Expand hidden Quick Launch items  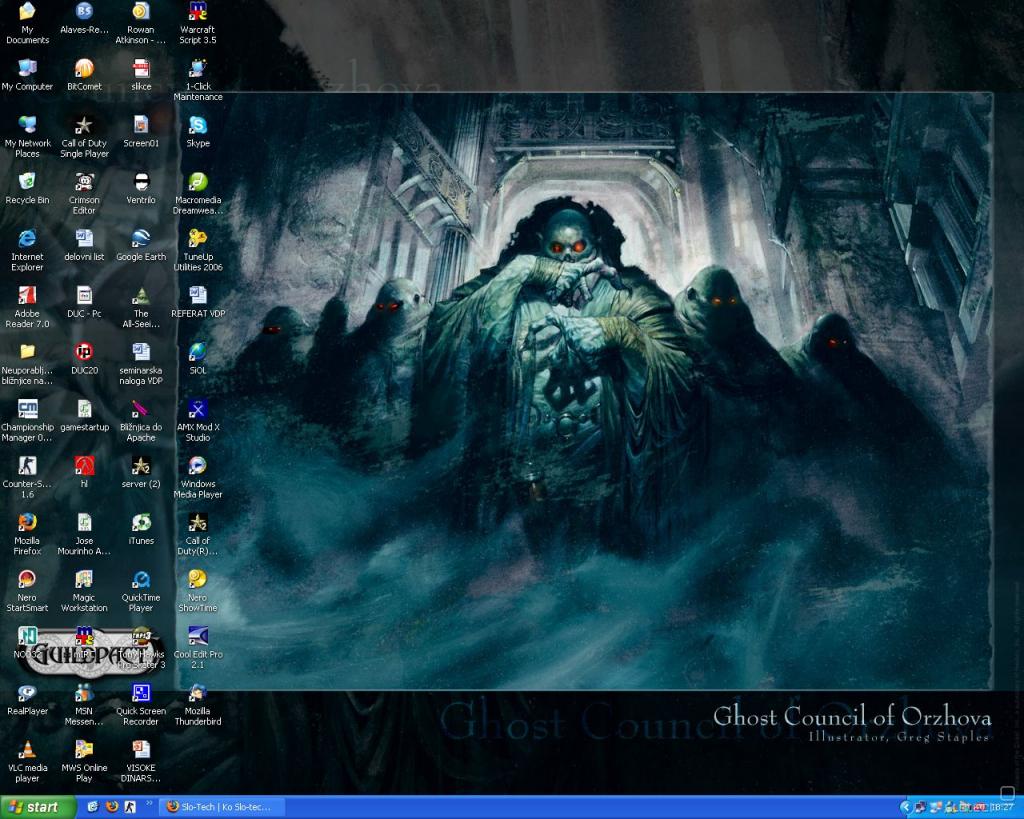pos(150,804)
